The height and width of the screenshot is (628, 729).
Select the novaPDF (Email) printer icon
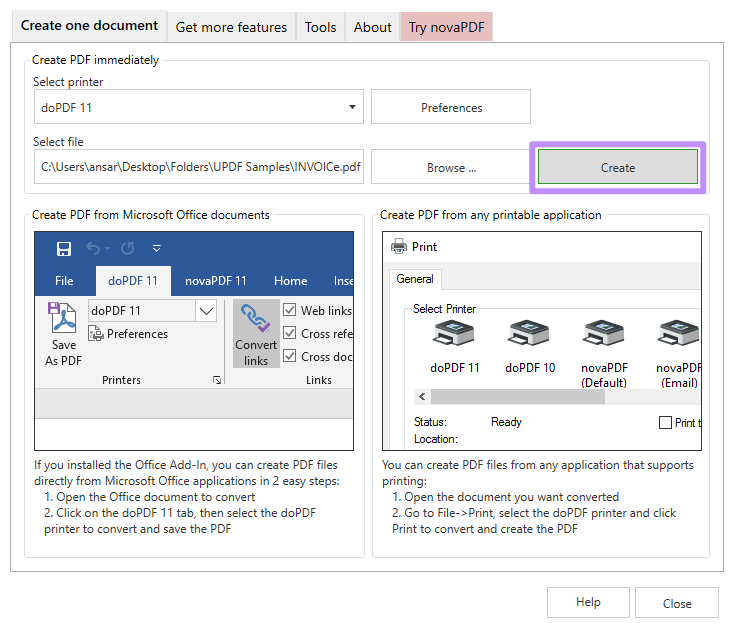(678, 333)
